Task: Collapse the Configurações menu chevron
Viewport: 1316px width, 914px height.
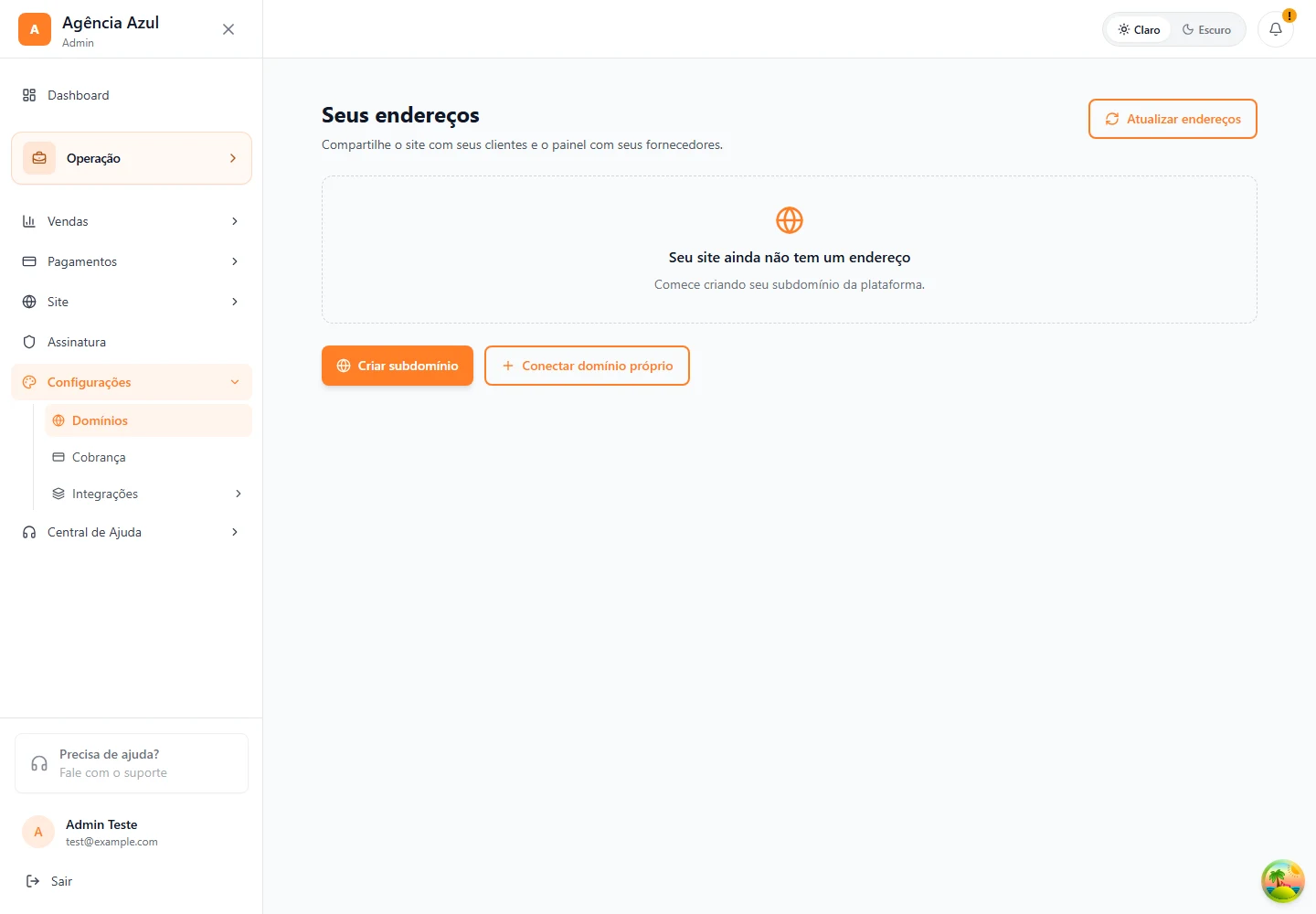Action: (235, 382)
